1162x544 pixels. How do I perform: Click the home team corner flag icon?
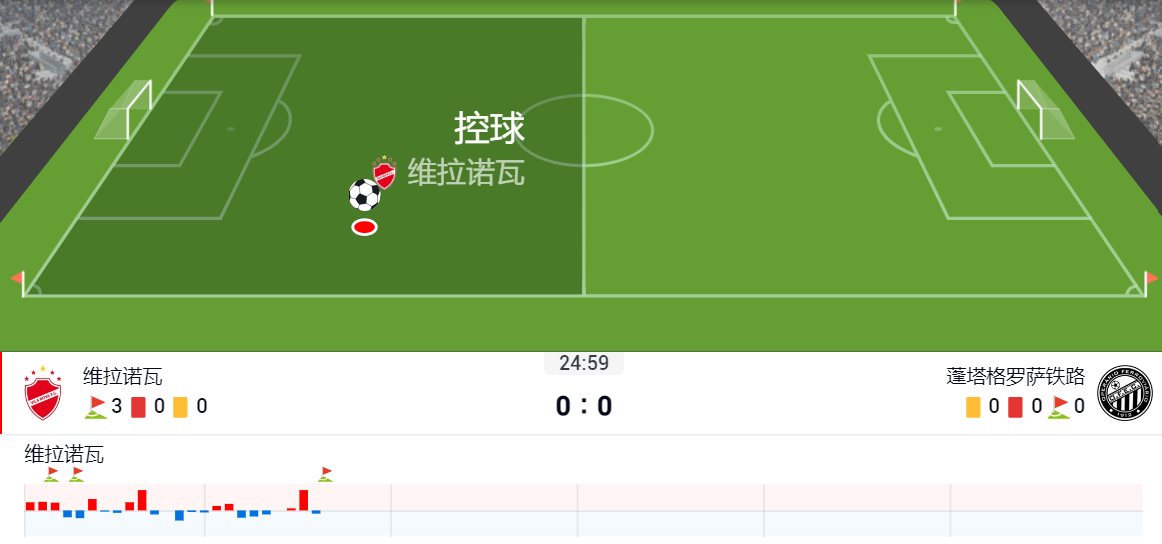click(x=96, y=407)
